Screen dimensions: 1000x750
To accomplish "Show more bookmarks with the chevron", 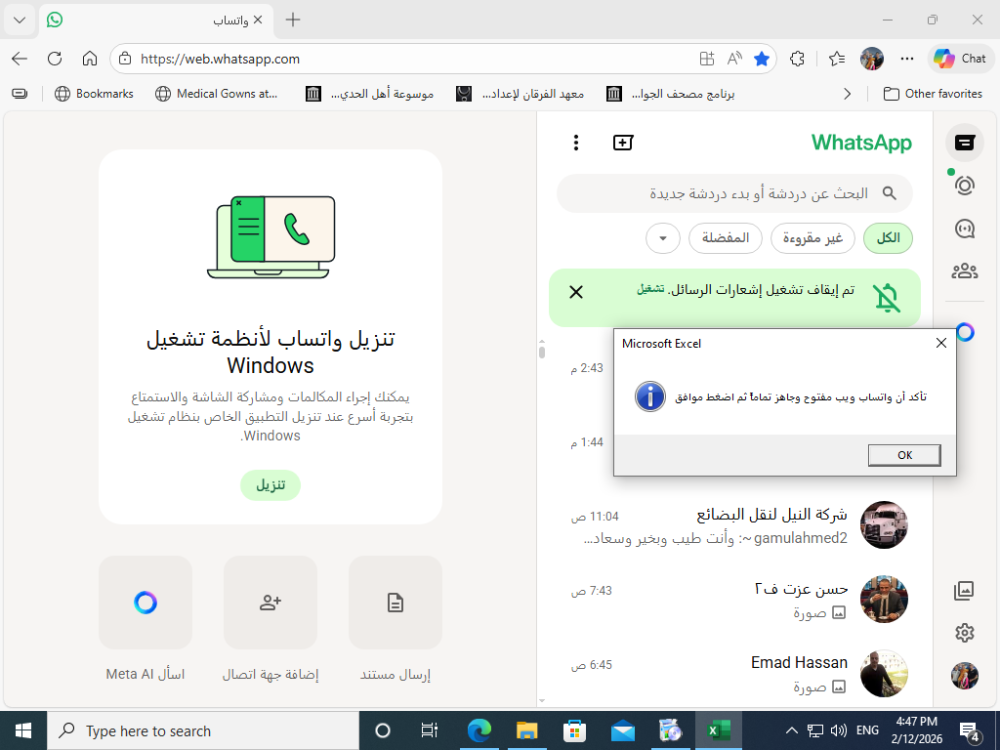I will (847, 94).
